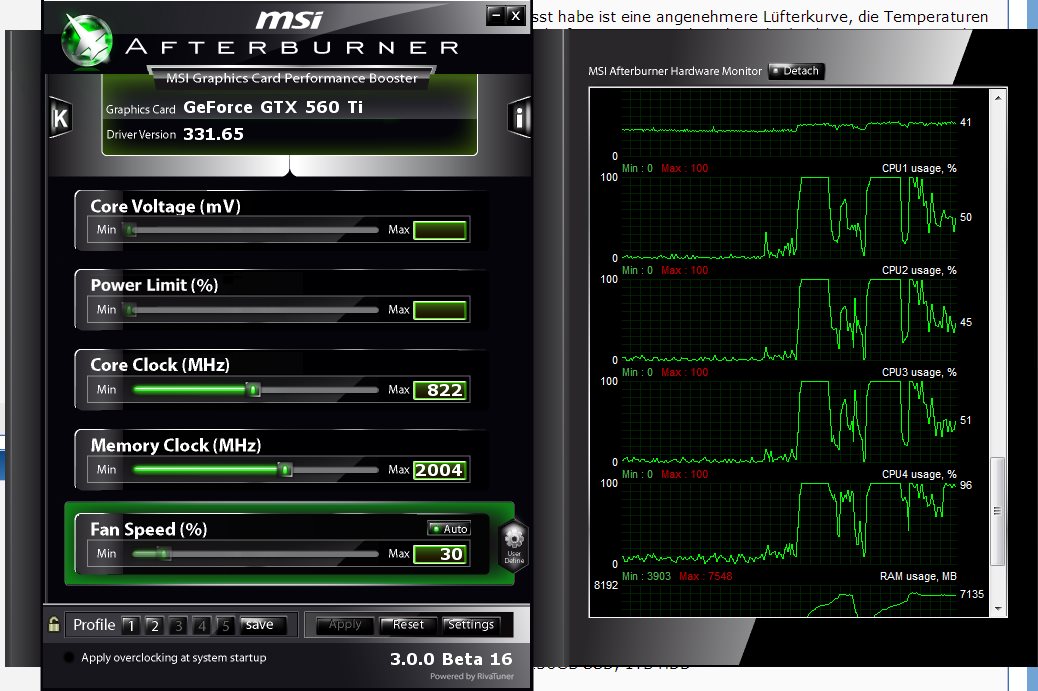Click the CPU1 usage graph
Screen dimensions: 1038x691
click(x=789, y=217)
